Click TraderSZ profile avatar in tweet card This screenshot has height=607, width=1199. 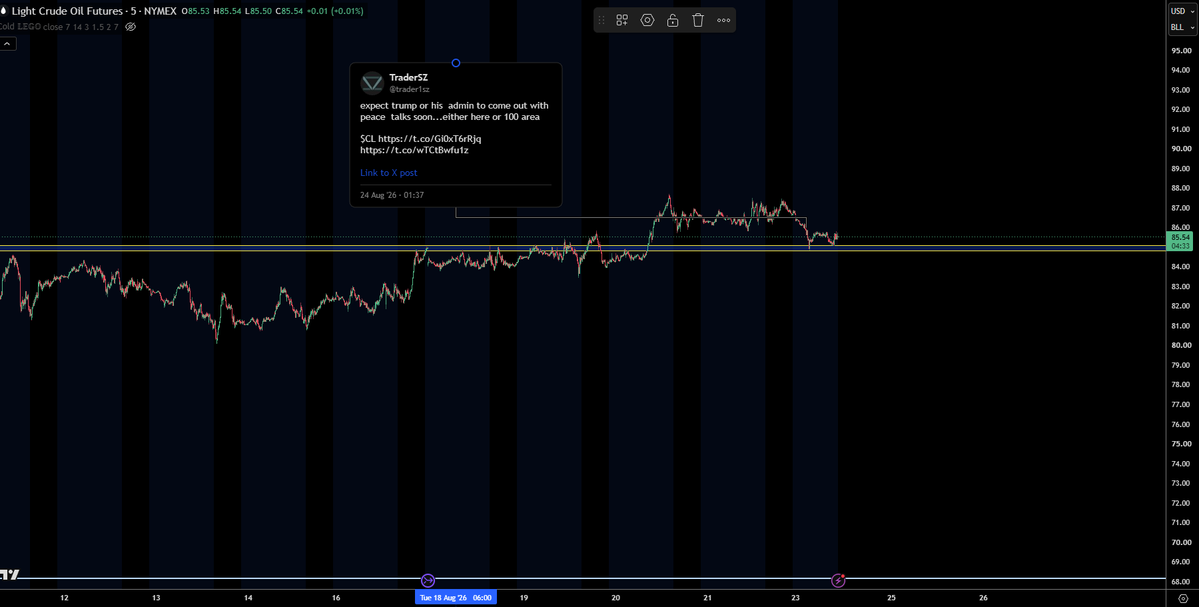point(372,83)
